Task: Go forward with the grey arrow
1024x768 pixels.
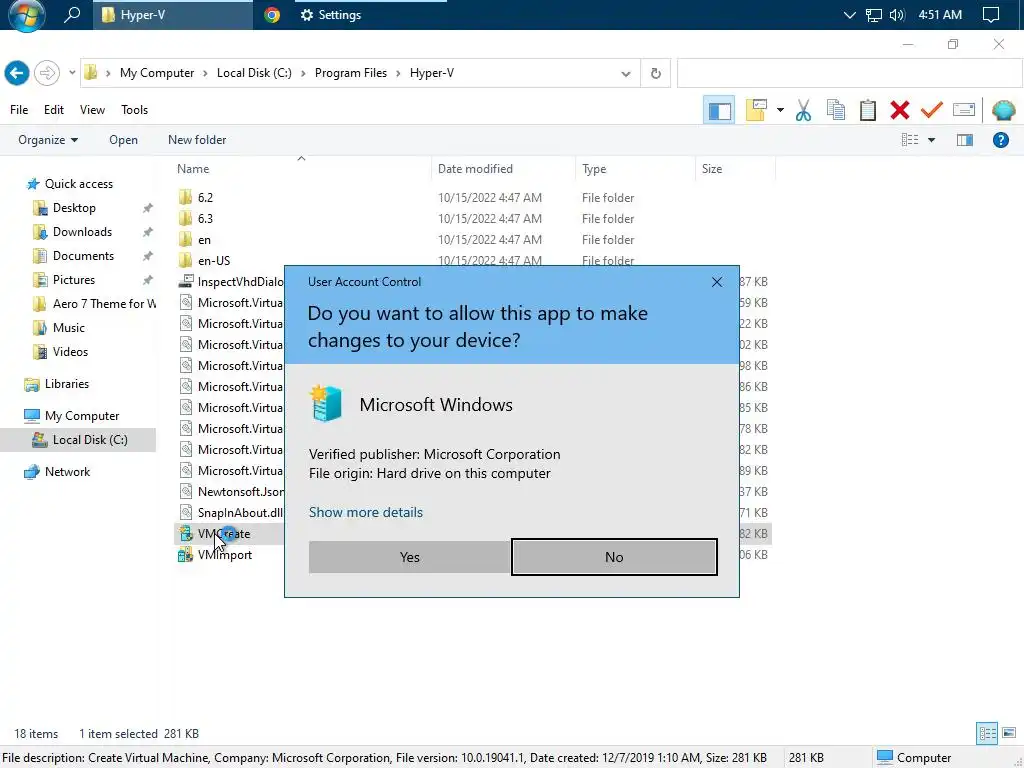Action: 46,73
